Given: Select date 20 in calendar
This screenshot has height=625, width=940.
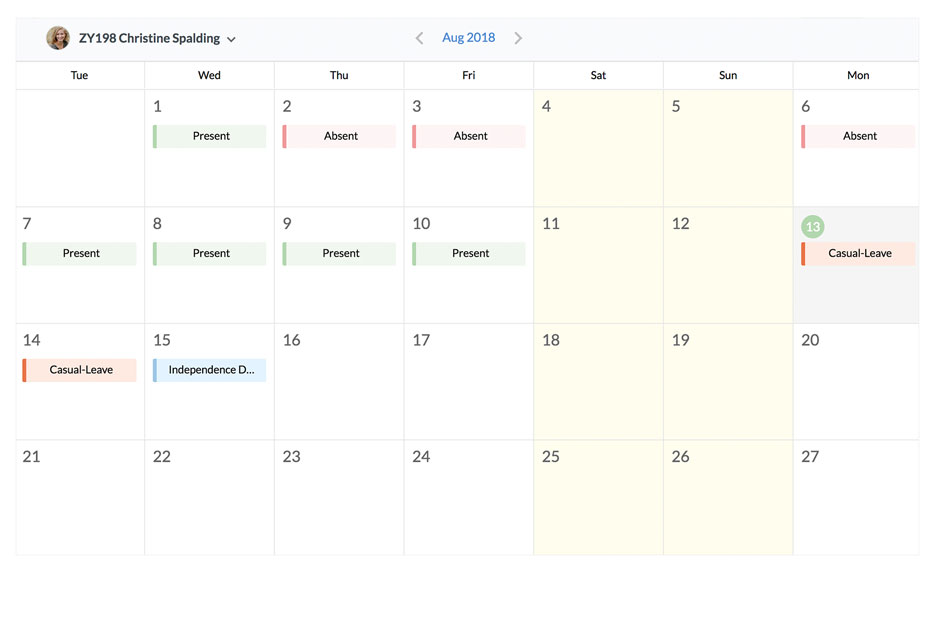Looking at the screenshot, I should click(856, 382).
